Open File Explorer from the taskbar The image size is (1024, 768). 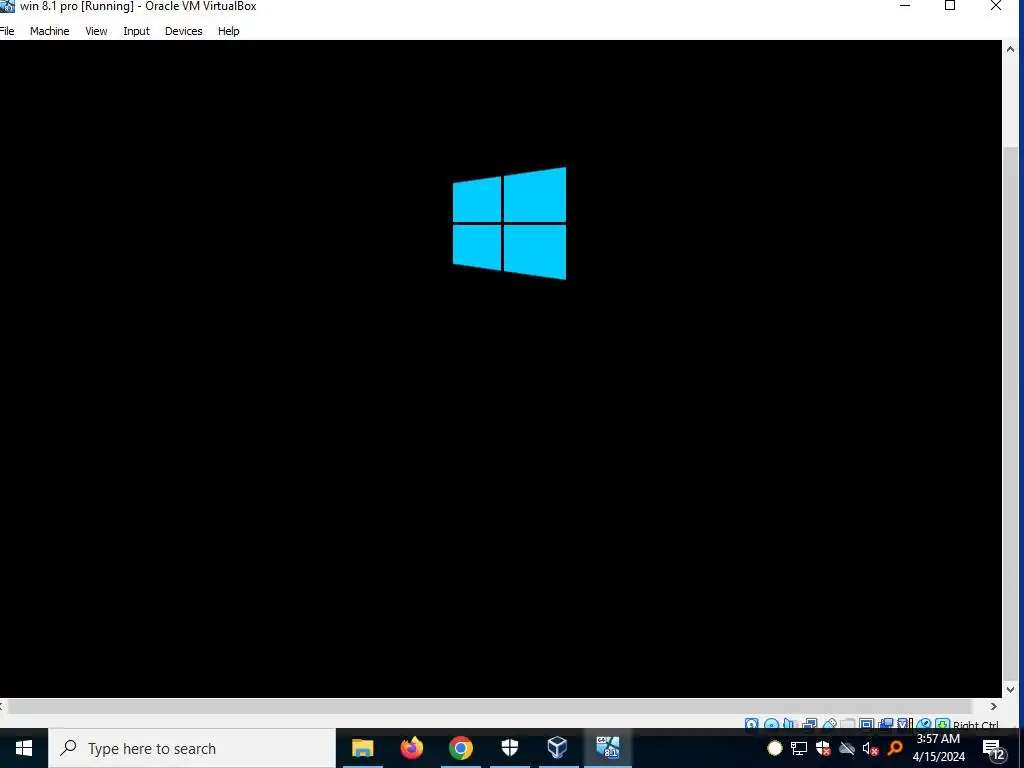click(x=362, y=748)
